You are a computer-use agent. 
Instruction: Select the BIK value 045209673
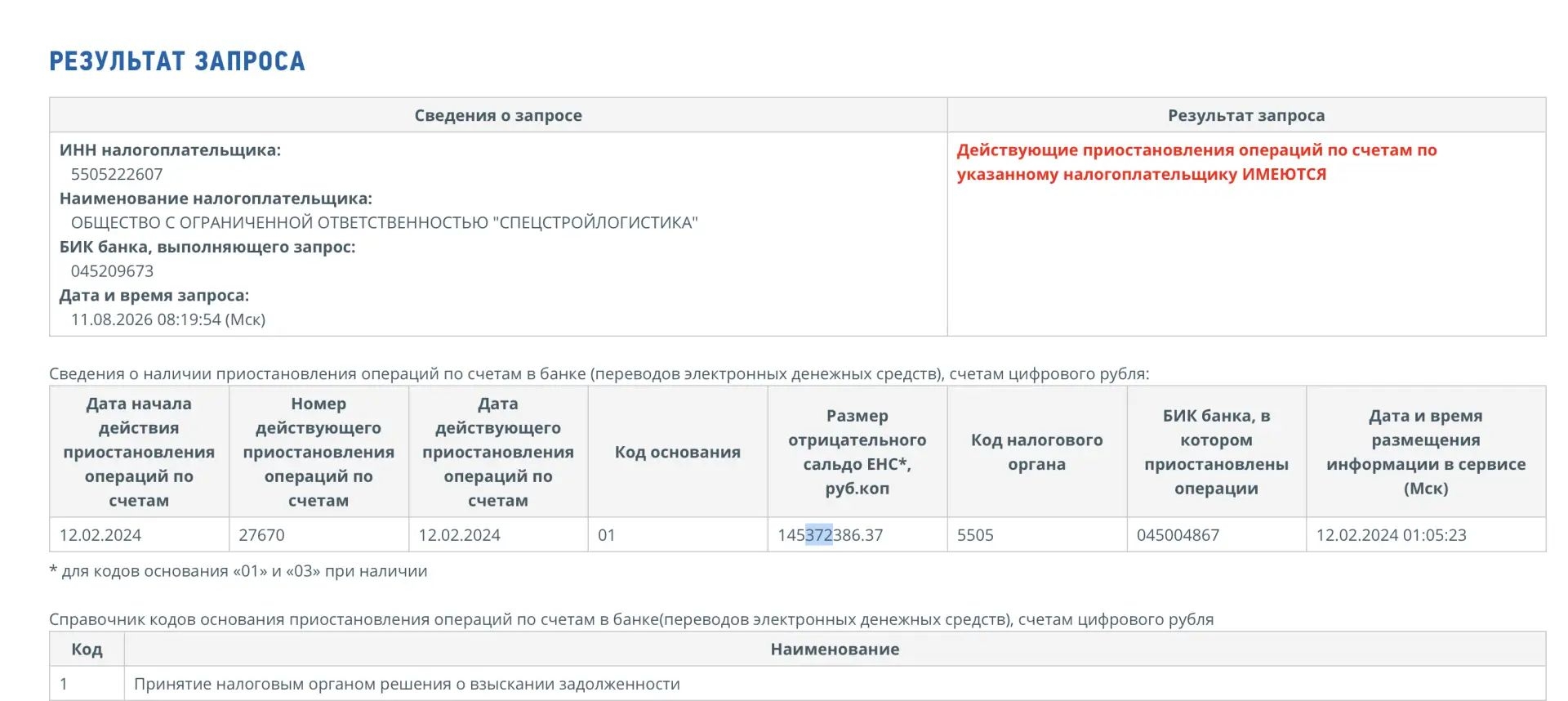pyautogui.click(x=112, y=271)
